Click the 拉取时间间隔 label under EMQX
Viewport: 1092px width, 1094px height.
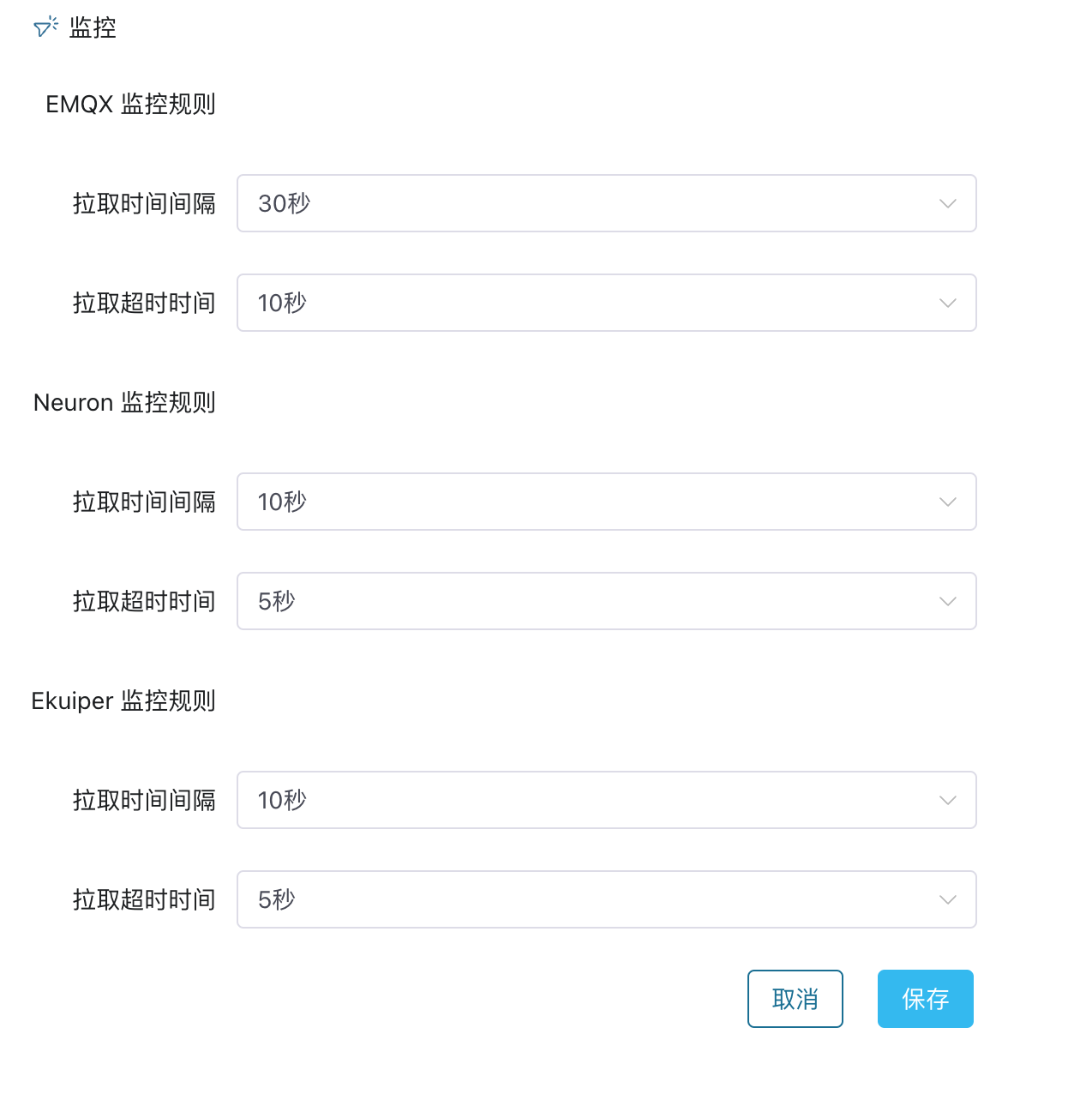pos(144,204)
